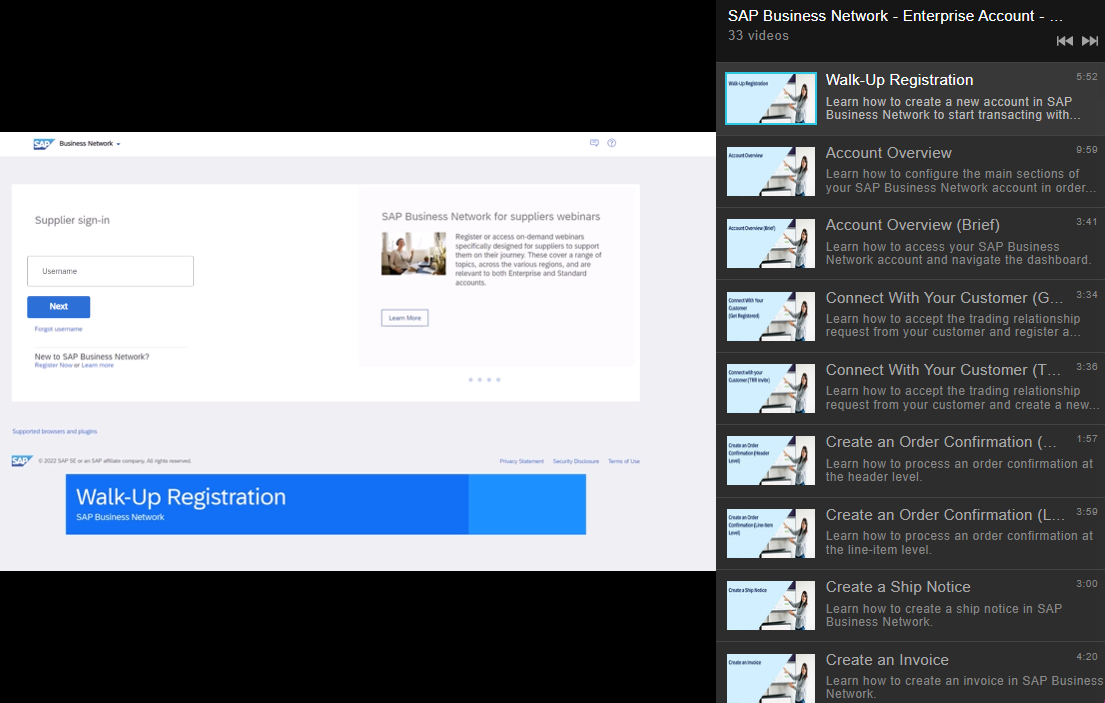Screen dimensions: 1105x703
Task: Click the SAP logo in header
Action: [43, 144]
